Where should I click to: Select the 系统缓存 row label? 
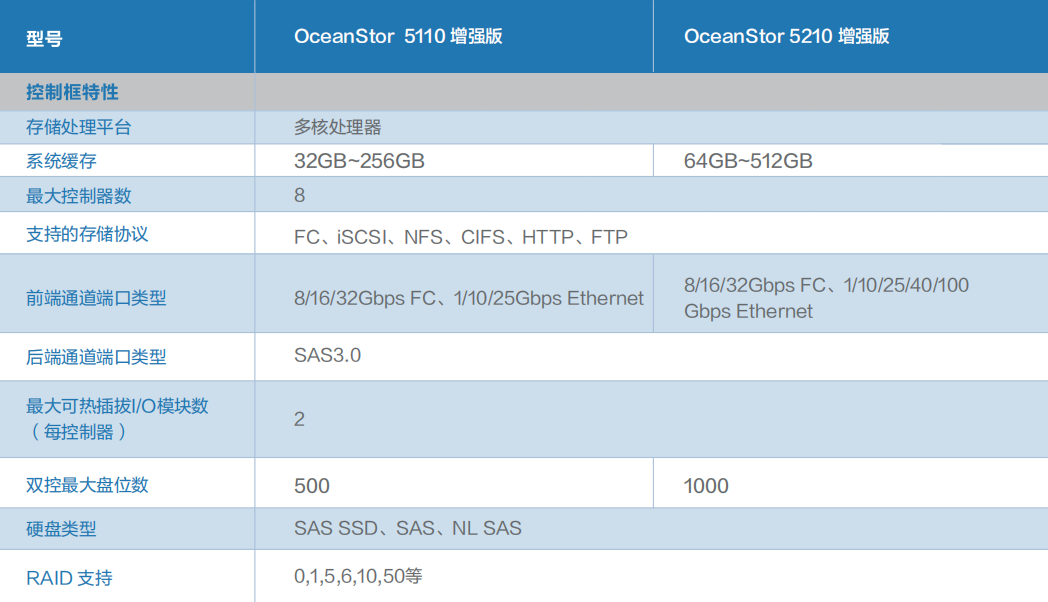pos(61,161)
